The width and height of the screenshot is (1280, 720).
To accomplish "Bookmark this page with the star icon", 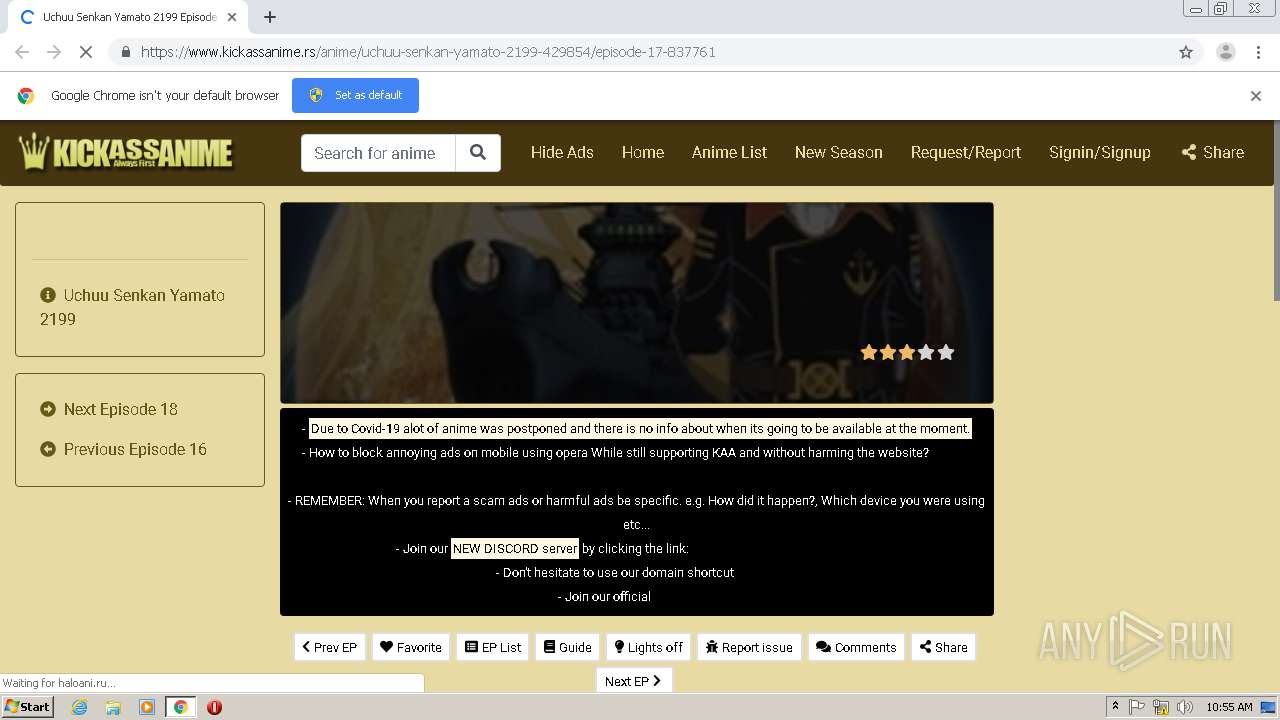I will [1186, 52].
